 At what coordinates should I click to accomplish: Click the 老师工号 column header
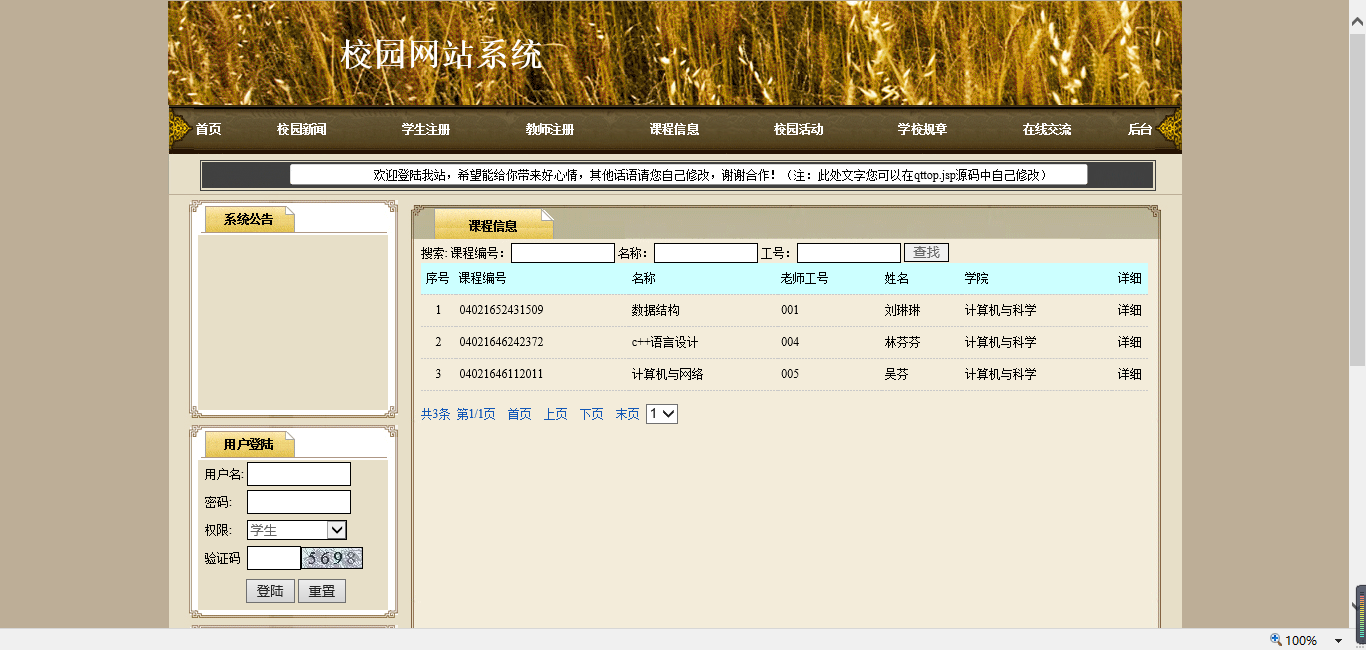click(804, 279)
